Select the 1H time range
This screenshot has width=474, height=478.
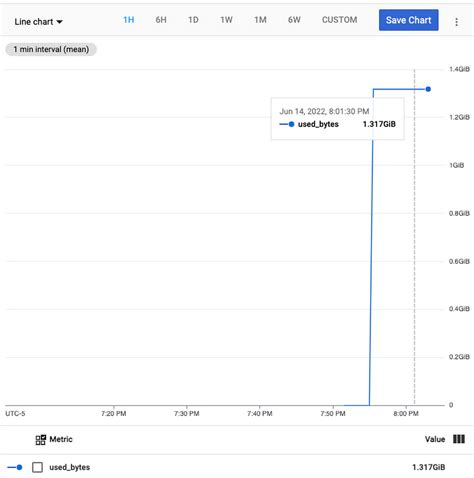click(x=129, y=20)
